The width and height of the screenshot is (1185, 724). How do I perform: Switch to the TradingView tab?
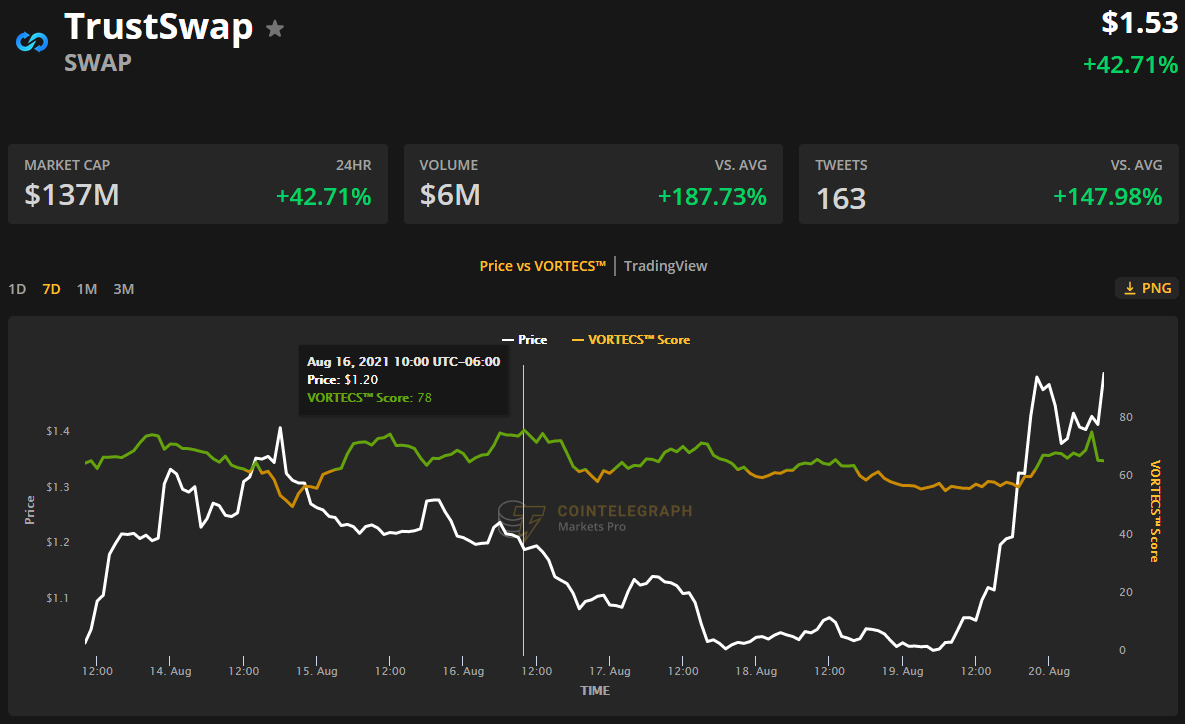tap(665, 266)
